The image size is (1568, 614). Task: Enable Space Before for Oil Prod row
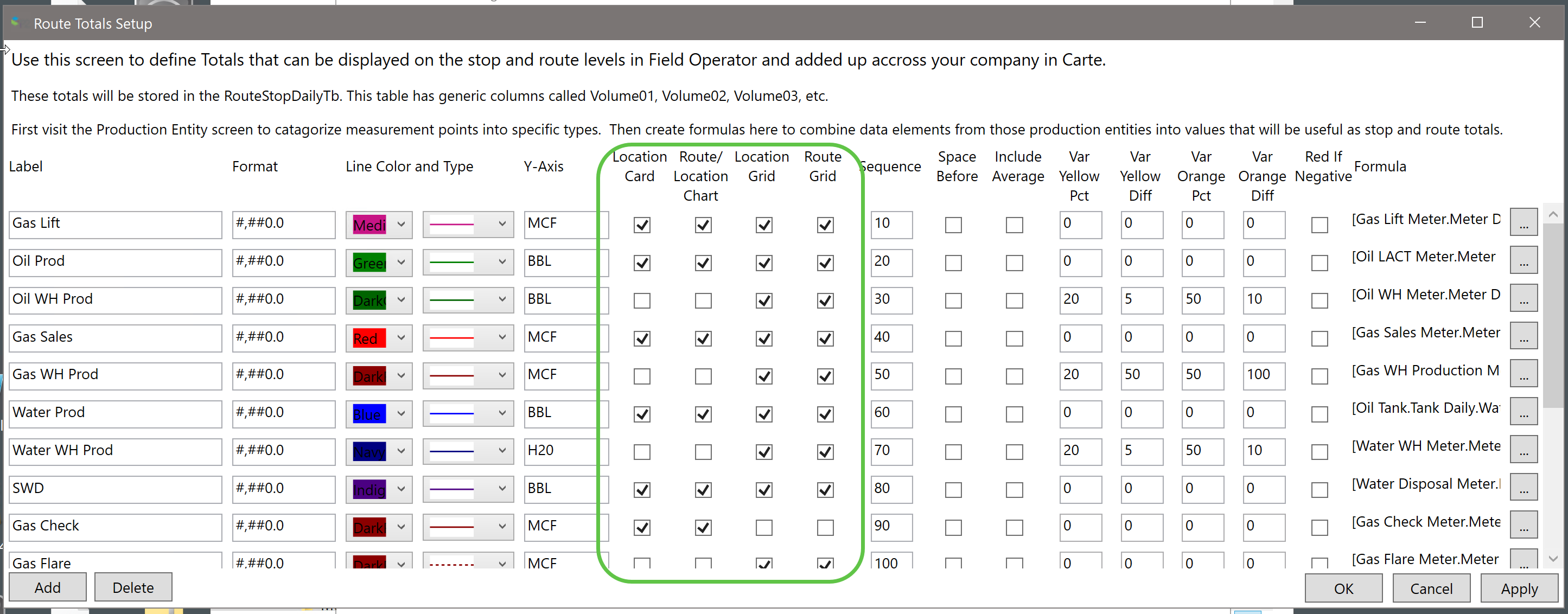tap(953, 263)
